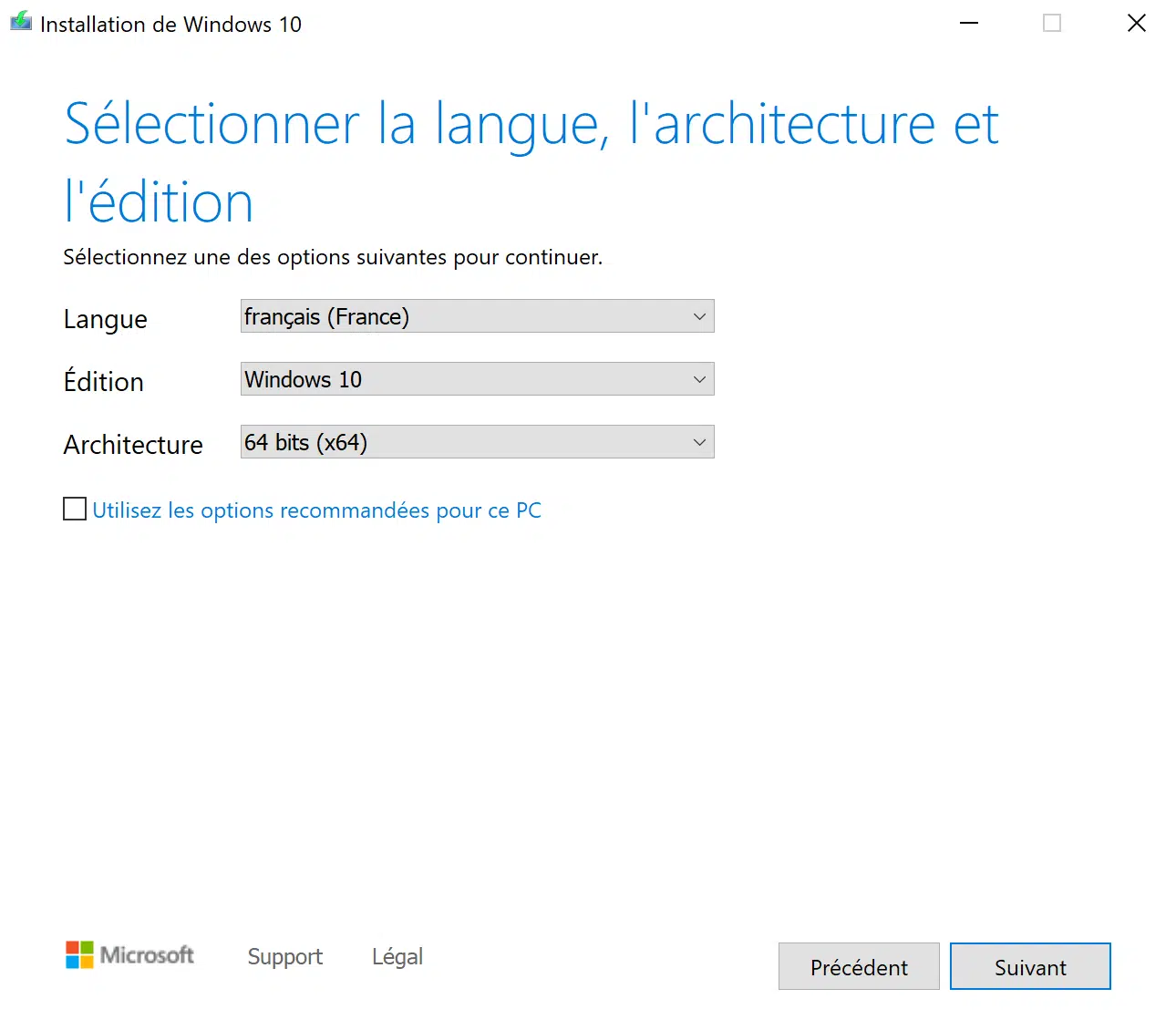Click the Microsoft logo in the footer
The image size is (1176, 1030).
[129, 955]
